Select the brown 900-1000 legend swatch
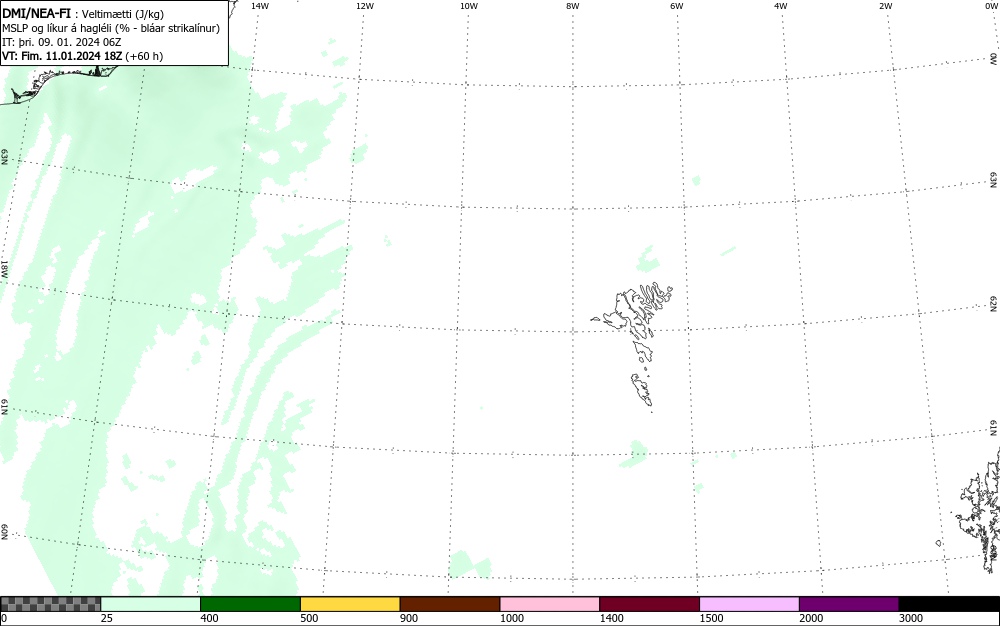Viewport: 1000px width, 626px height. tap(450, 604)
